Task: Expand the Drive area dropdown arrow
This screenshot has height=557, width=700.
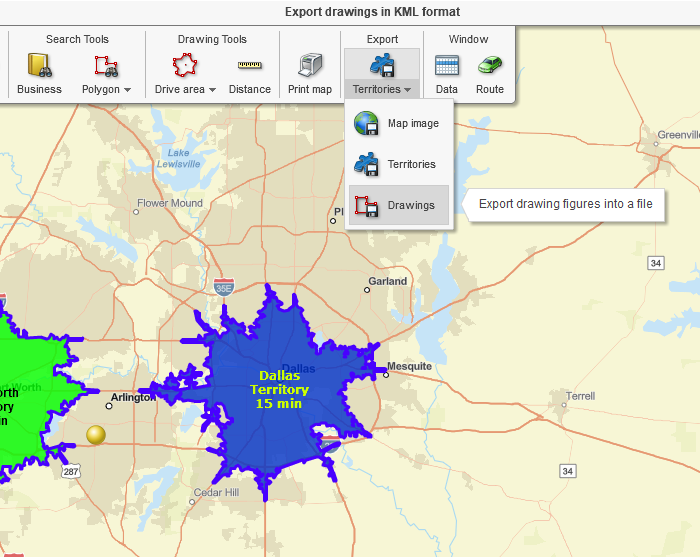Action: pyautogui.click(x=212, y=90)
